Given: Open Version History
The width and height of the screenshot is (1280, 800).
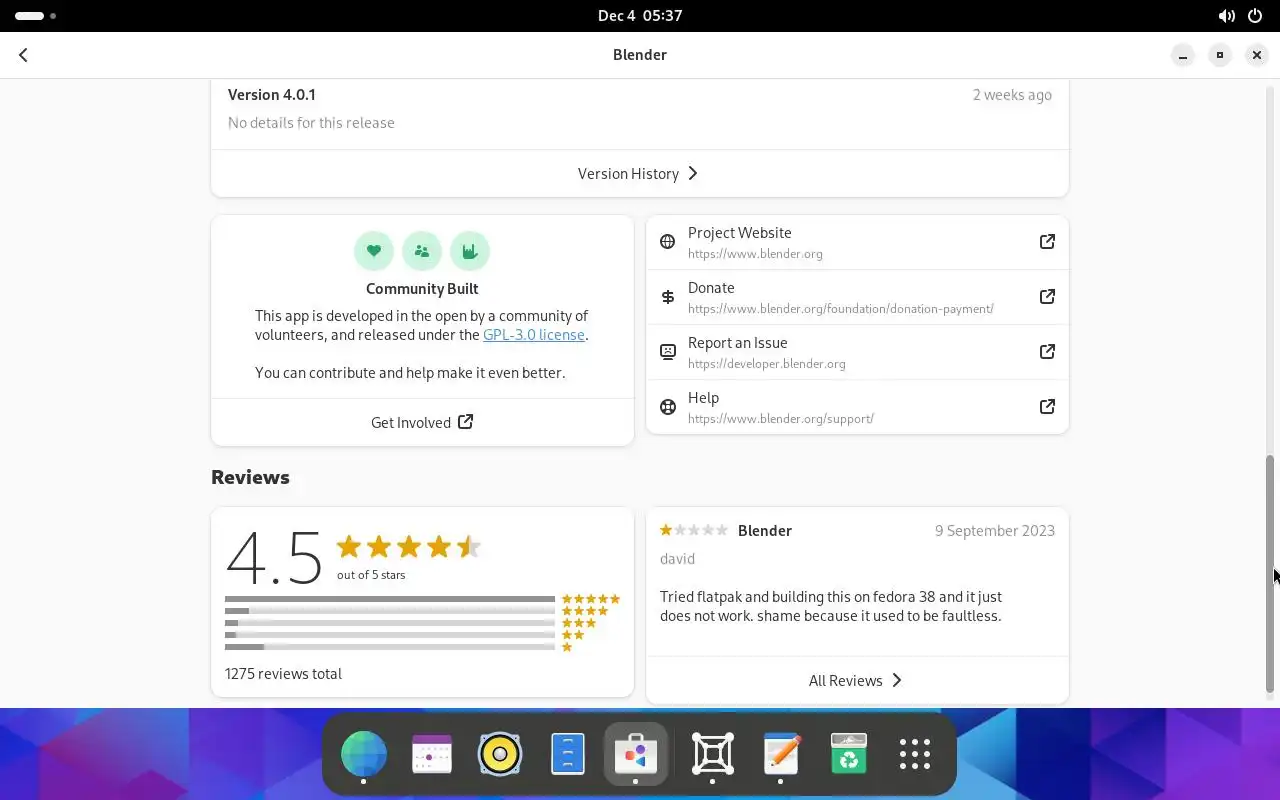Looking at the screenshot, I should (640, 174).
